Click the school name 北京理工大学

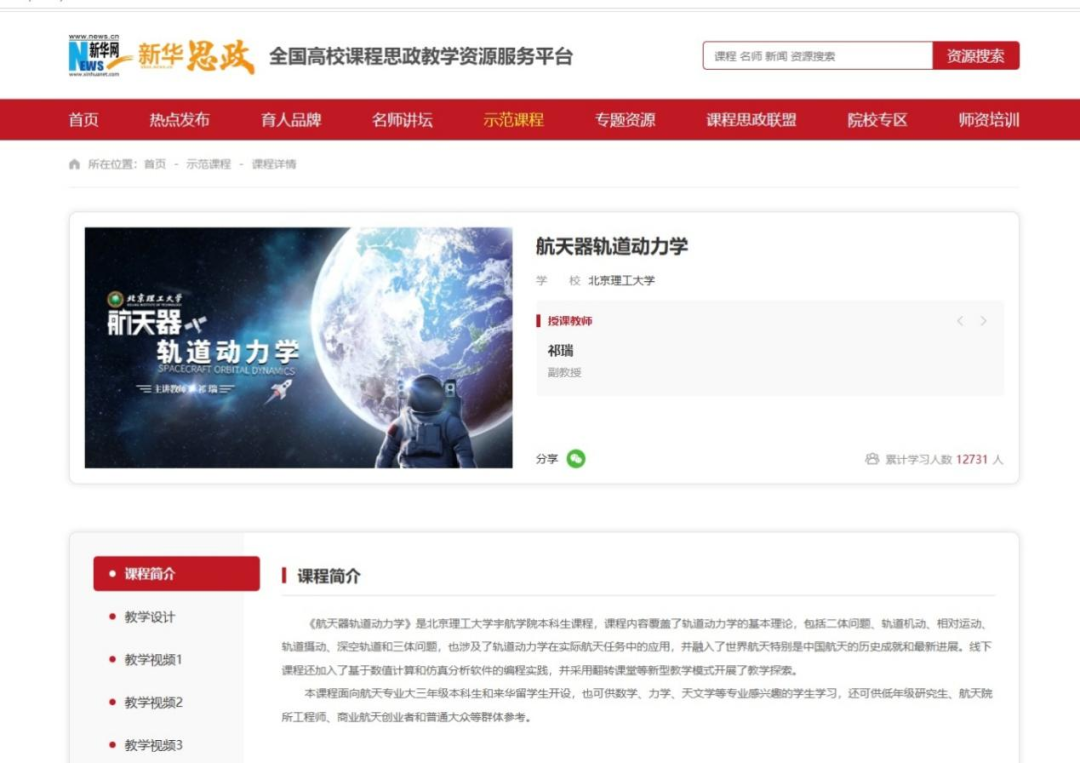click(621, 280)
